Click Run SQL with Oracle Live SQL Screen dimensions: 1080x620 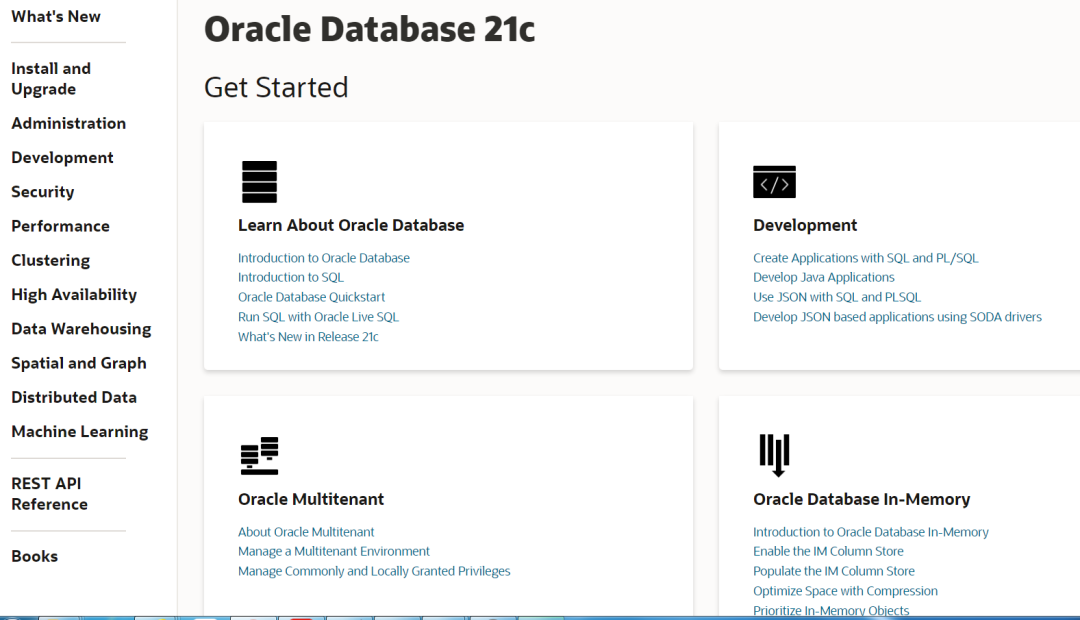tap(318, 317)
